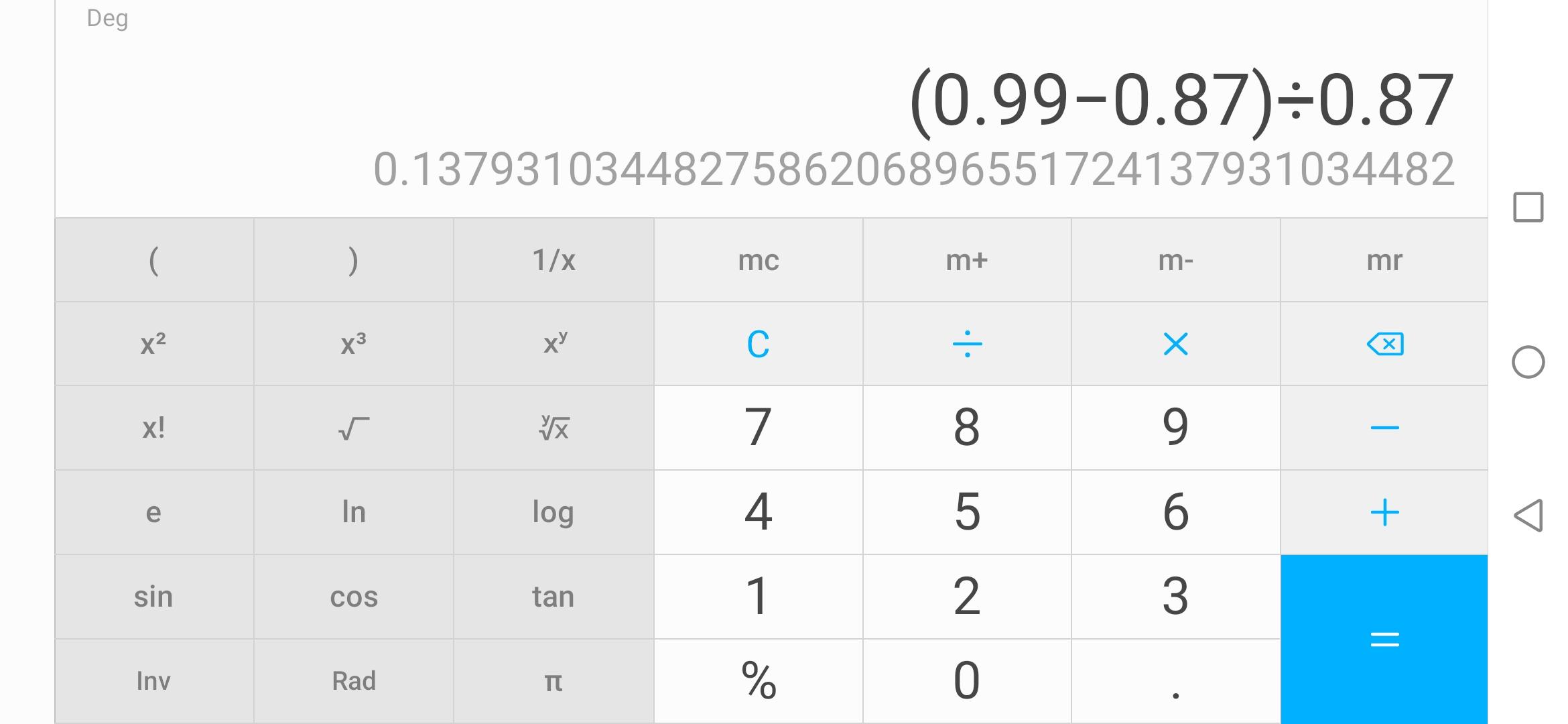1568x724 pixels.
Task: Tap the blue equals key
Action: click(1384, 640)
